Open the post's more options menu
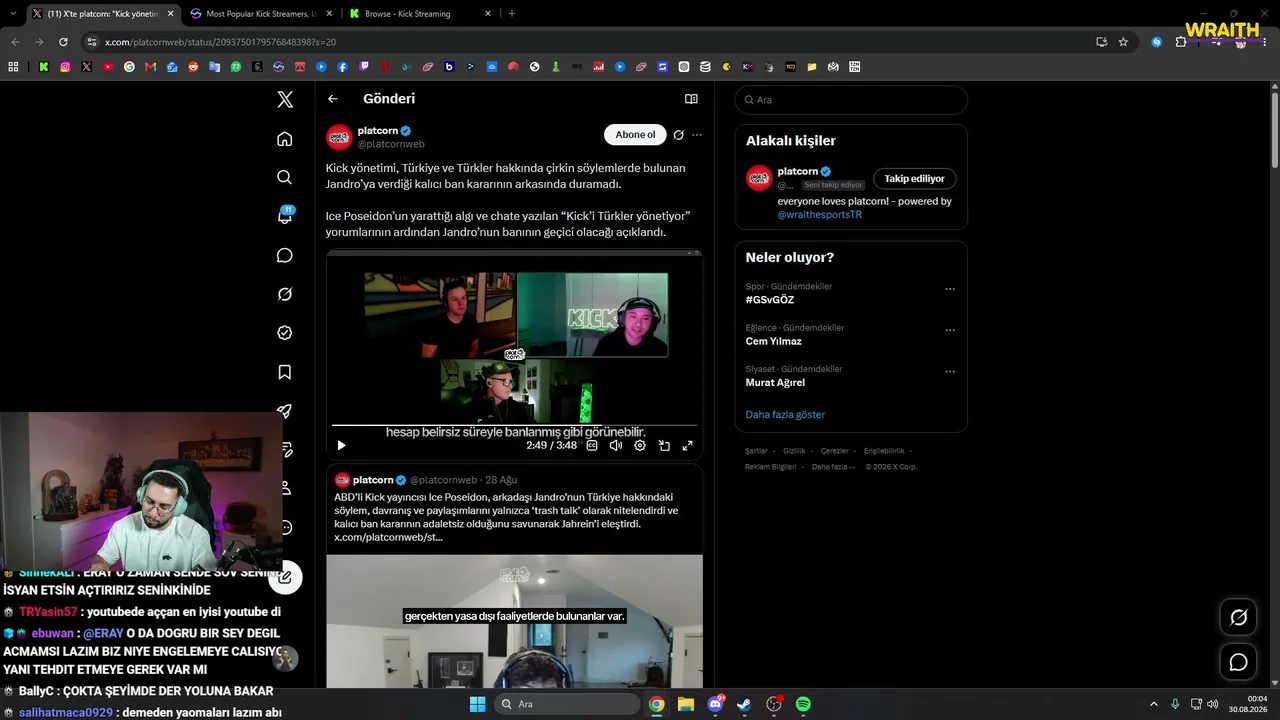Viewport: 1280px width, 720px height. click(x=697, y=135)
